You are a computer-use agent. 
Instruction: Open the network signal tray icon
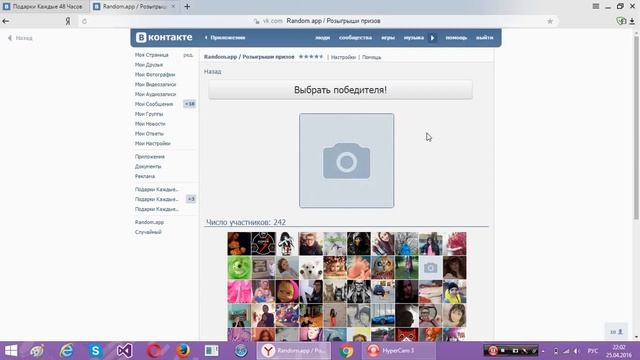tap(566, 351)
